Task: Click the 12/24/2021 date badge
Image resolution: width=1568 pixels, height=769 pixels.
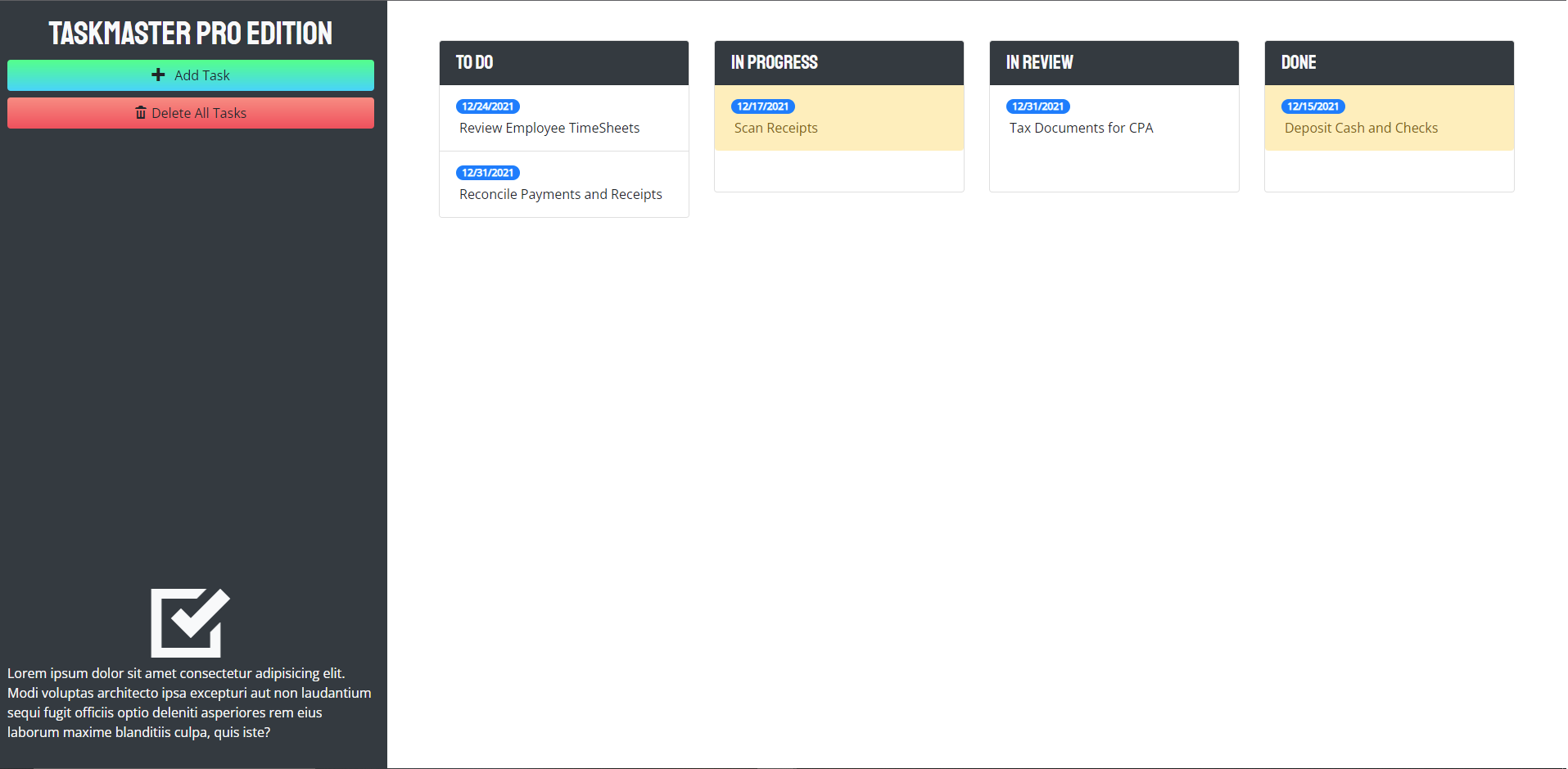Action: point(487,106)
